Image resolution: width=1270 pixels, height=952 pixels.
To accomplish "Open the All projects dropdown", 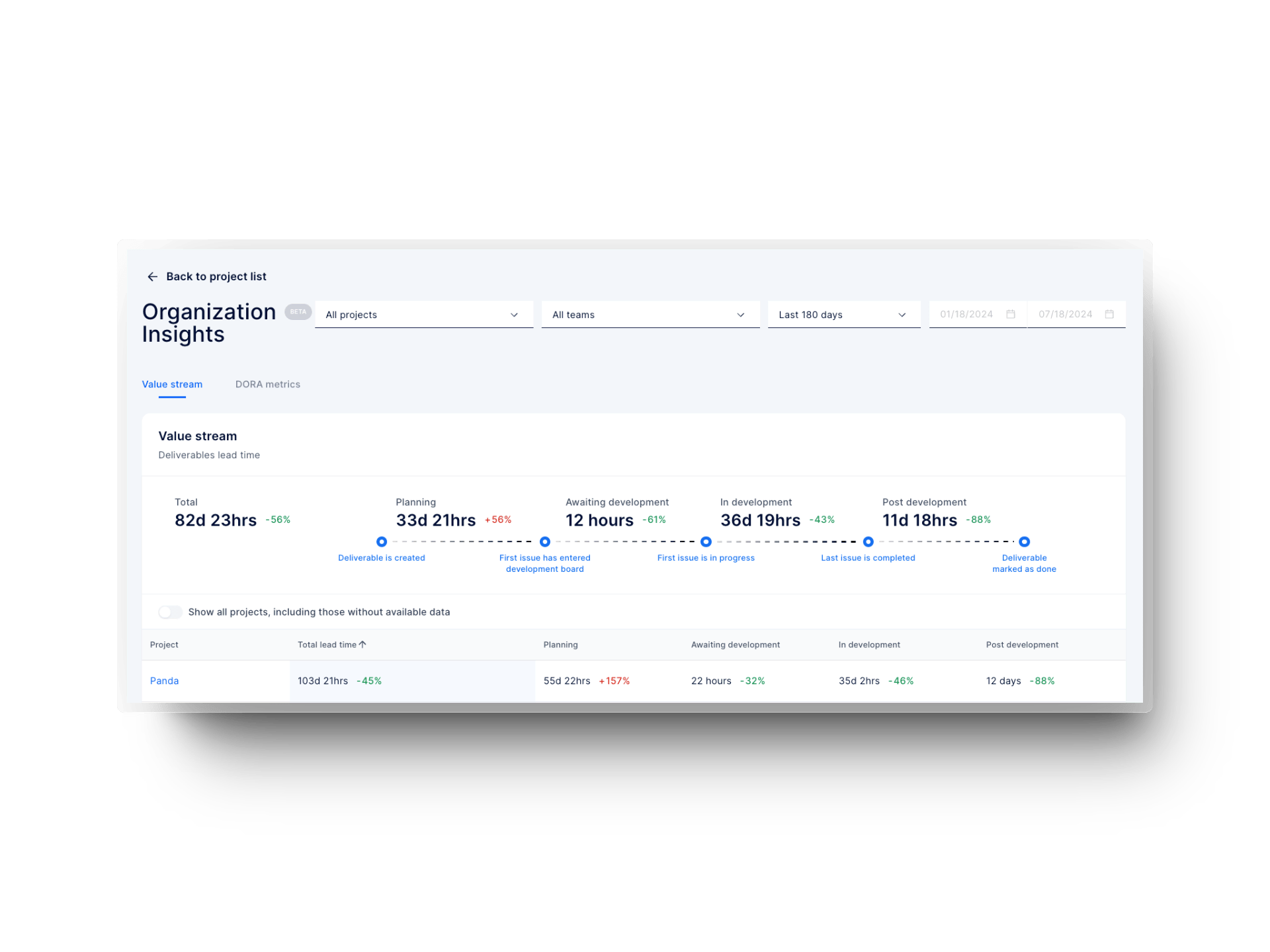I will pyautogui.click(x=423, y=314).
